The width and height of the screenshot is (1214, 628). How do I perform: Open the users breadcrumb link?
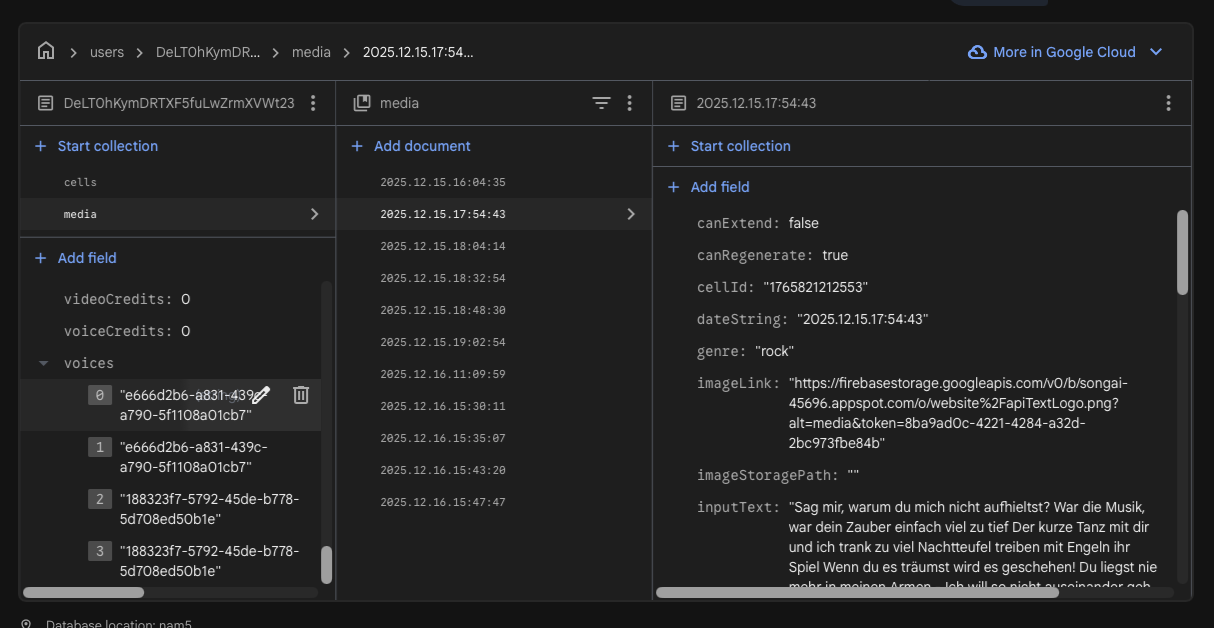(x=107, y=52)
